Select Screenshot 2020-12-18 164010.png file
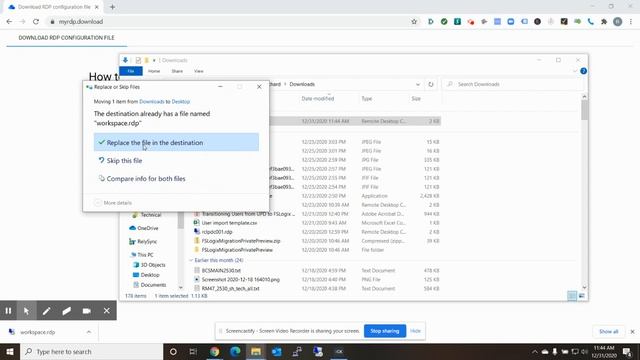This screenshot has height=360, width=640. point(240,280)
